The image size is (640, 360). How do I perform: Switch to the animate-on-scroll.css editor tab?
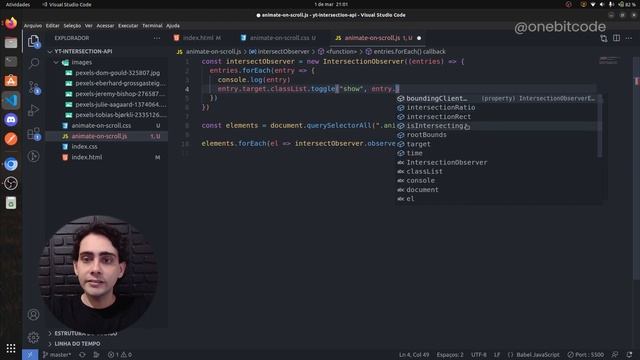[x=279, y=38]
